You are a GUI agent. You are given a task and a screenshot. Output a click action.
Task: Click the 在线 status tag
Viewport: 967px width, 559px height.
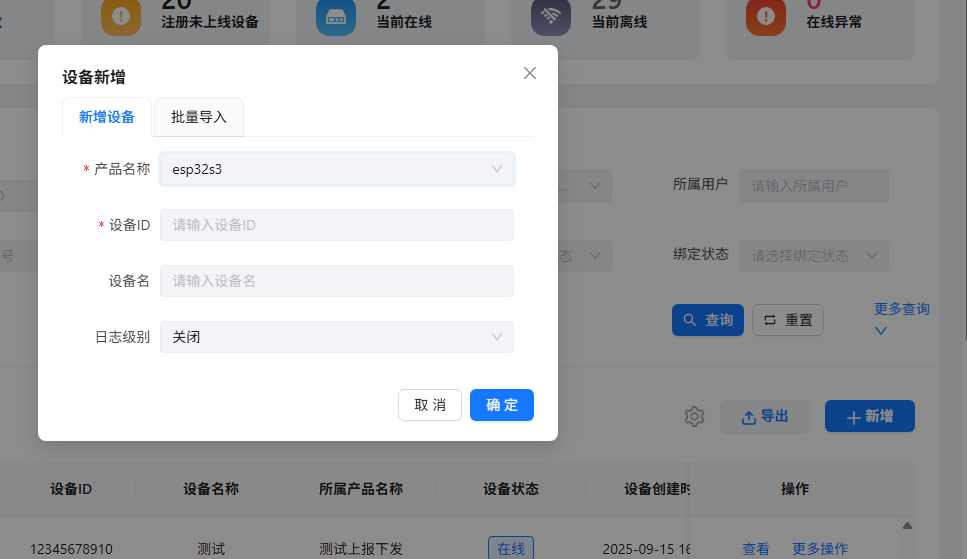511,548
